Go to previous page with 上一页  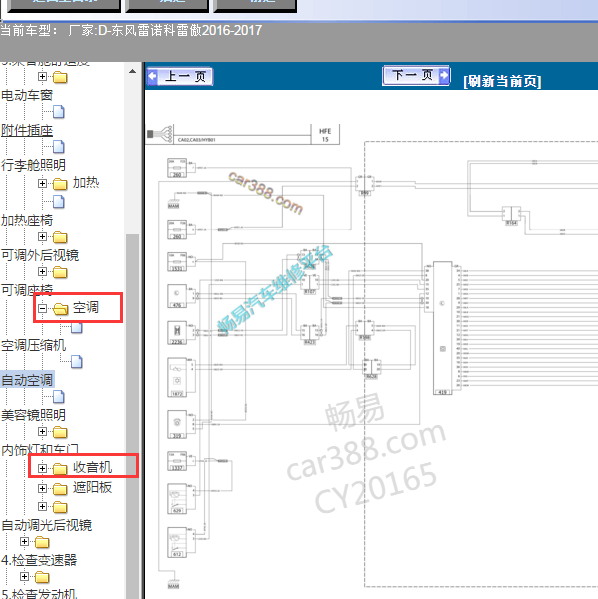pyautogui.click(x=180, y=76)
